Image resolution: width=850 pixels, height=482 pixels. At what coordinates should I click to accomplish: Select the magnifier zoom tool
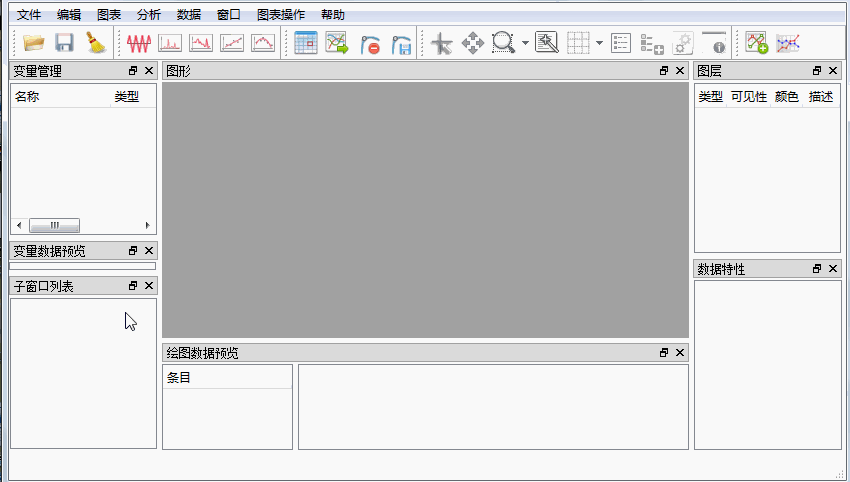tap(504, 43)
